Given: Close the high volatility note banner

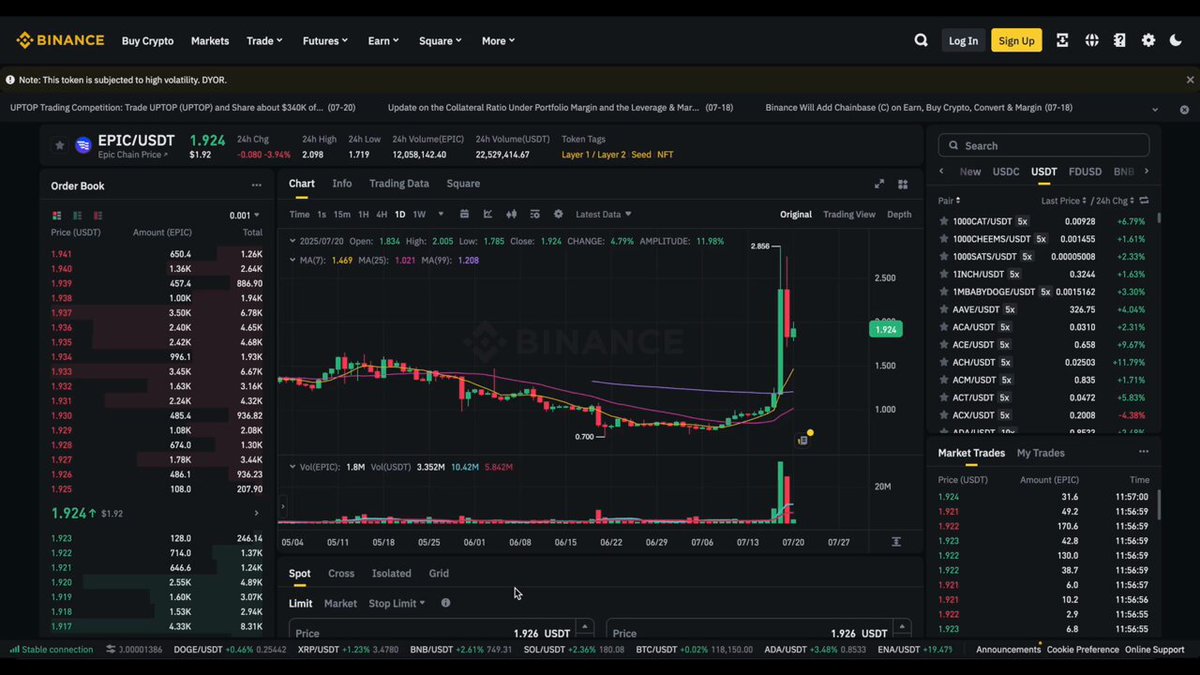Looking at the screenshot, I should 1190,79.
